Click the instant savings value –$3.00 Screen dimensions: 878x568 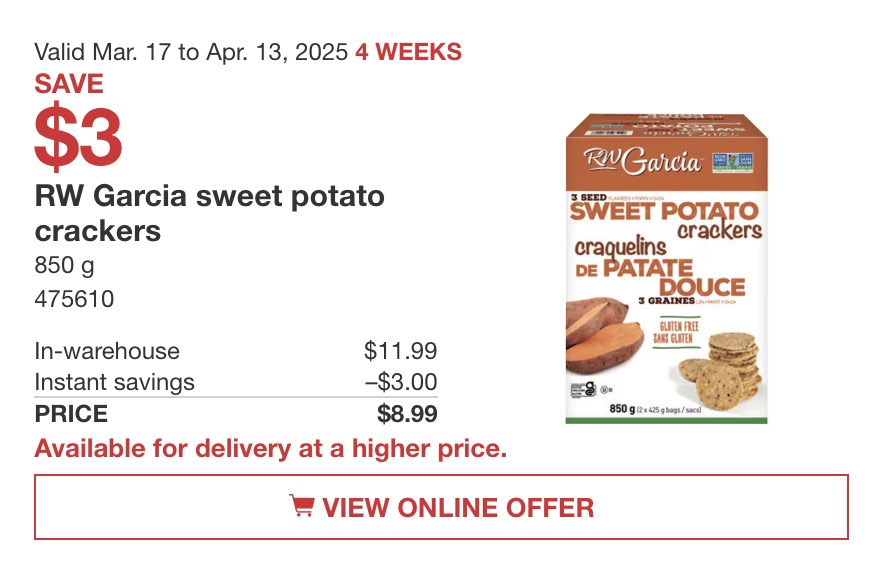[x=401, y=382]
